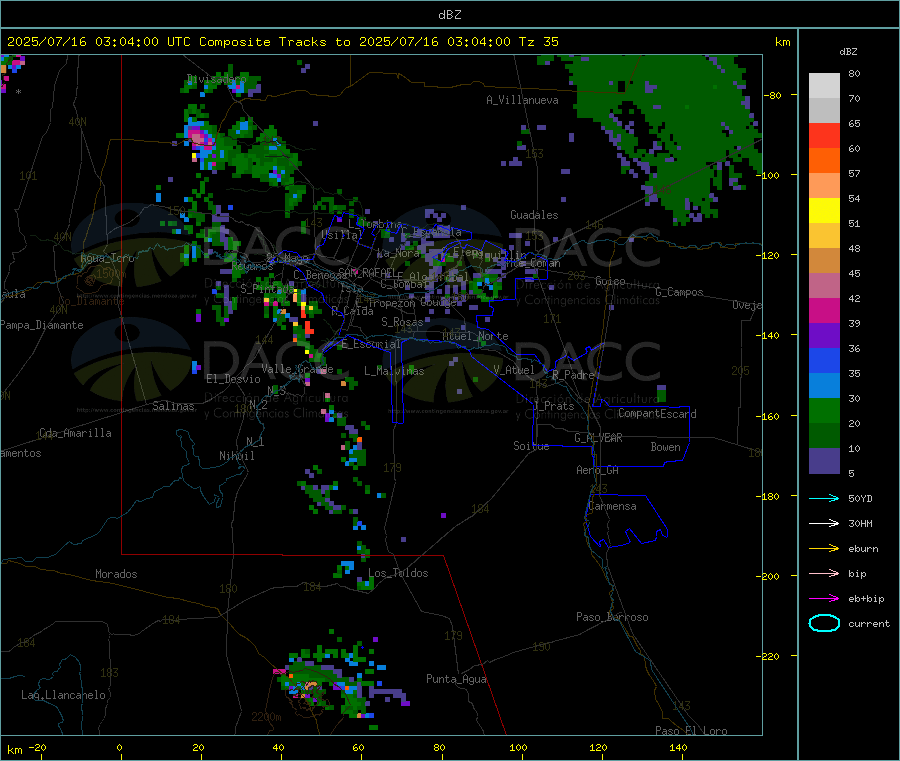Select the V_Atuel map label
This screenshot has width=900, height=761.
point(513,370)
